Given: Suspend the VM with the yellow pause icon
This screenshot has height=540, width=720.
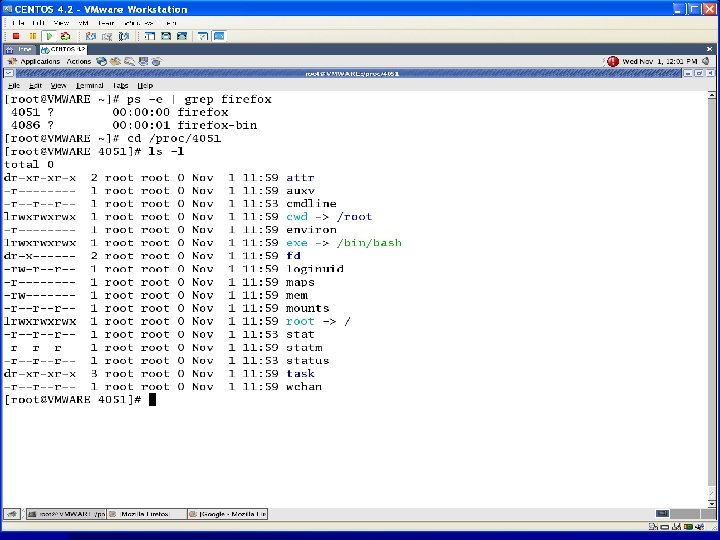Looking at the screenshot, I should tap(33, 36).
